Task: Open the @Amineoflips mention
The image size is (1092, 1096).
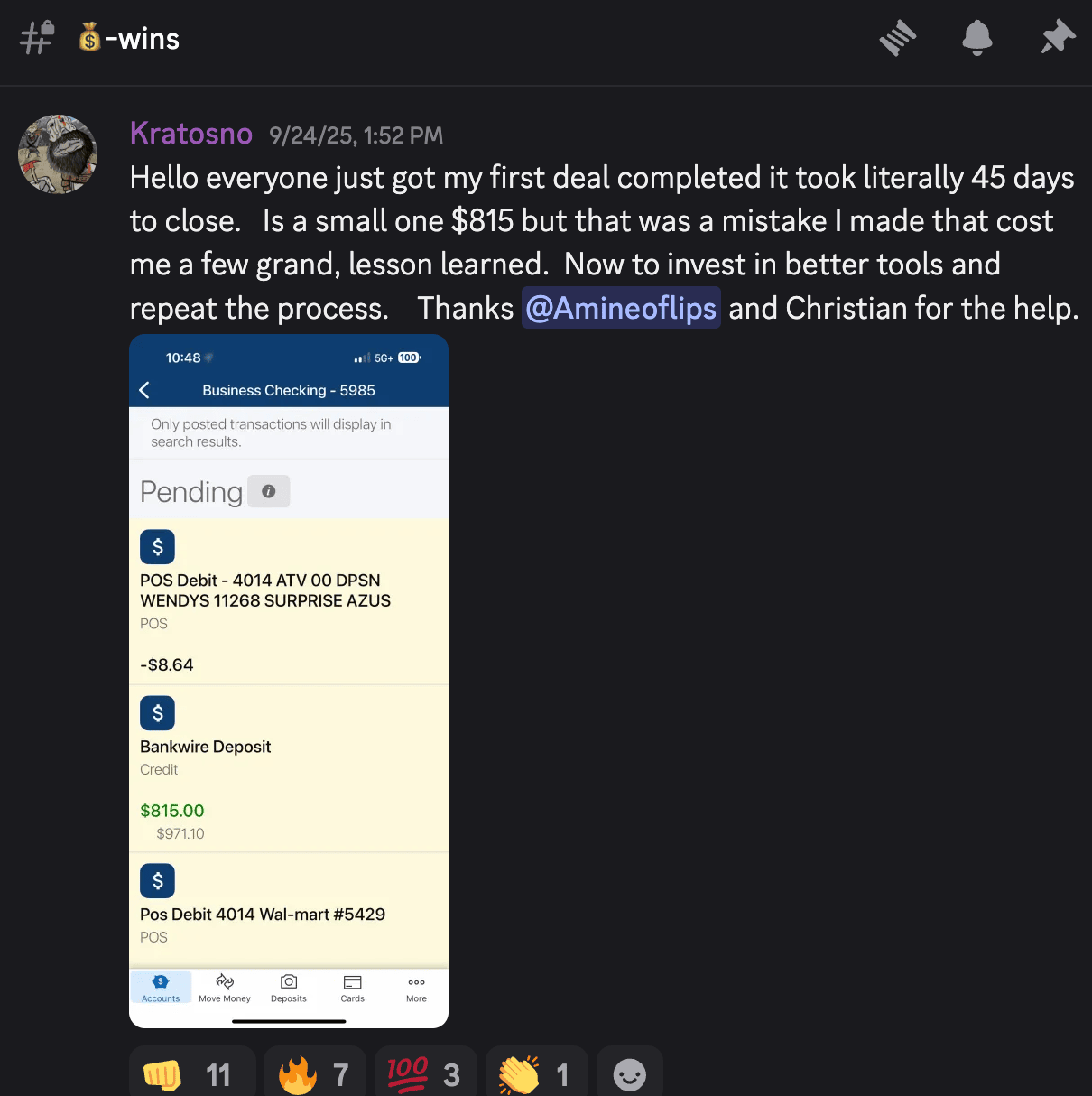Action: 621,308
